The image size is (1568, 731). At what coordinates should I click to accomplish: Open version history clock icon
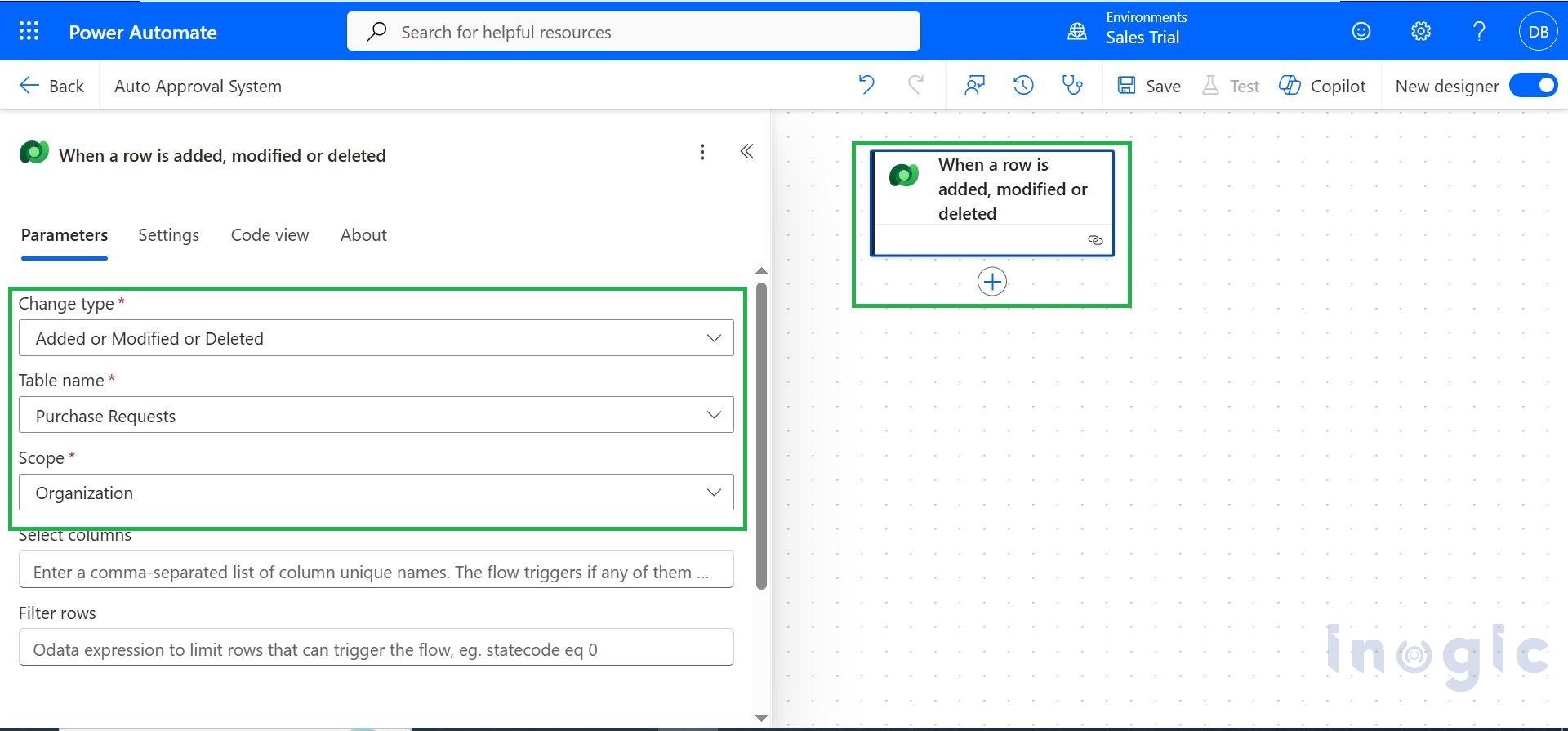click(x=1022, y=85)
